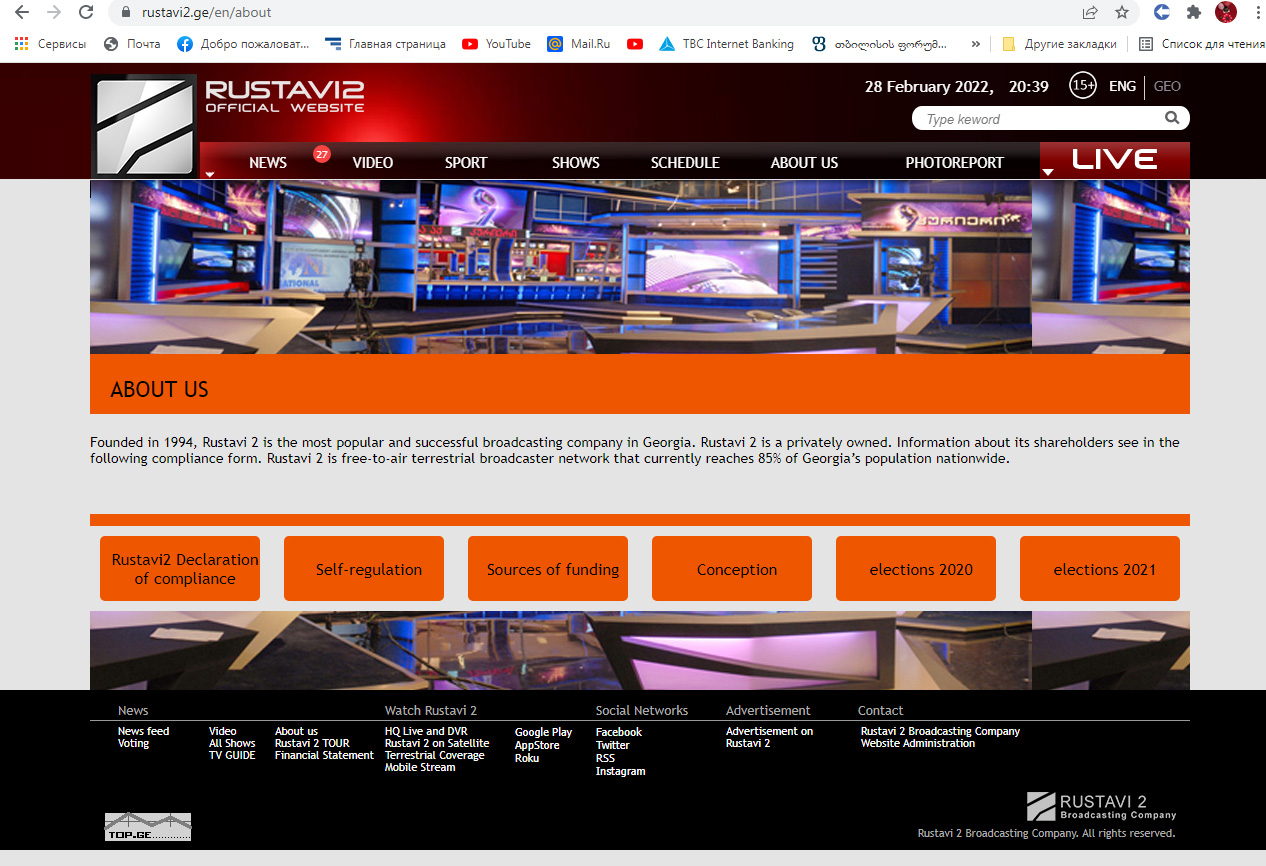Viewport: 1266px width, 866px height.
Task: Expand the LIVE dropdown arrow
Action: tap(1047, 172)
